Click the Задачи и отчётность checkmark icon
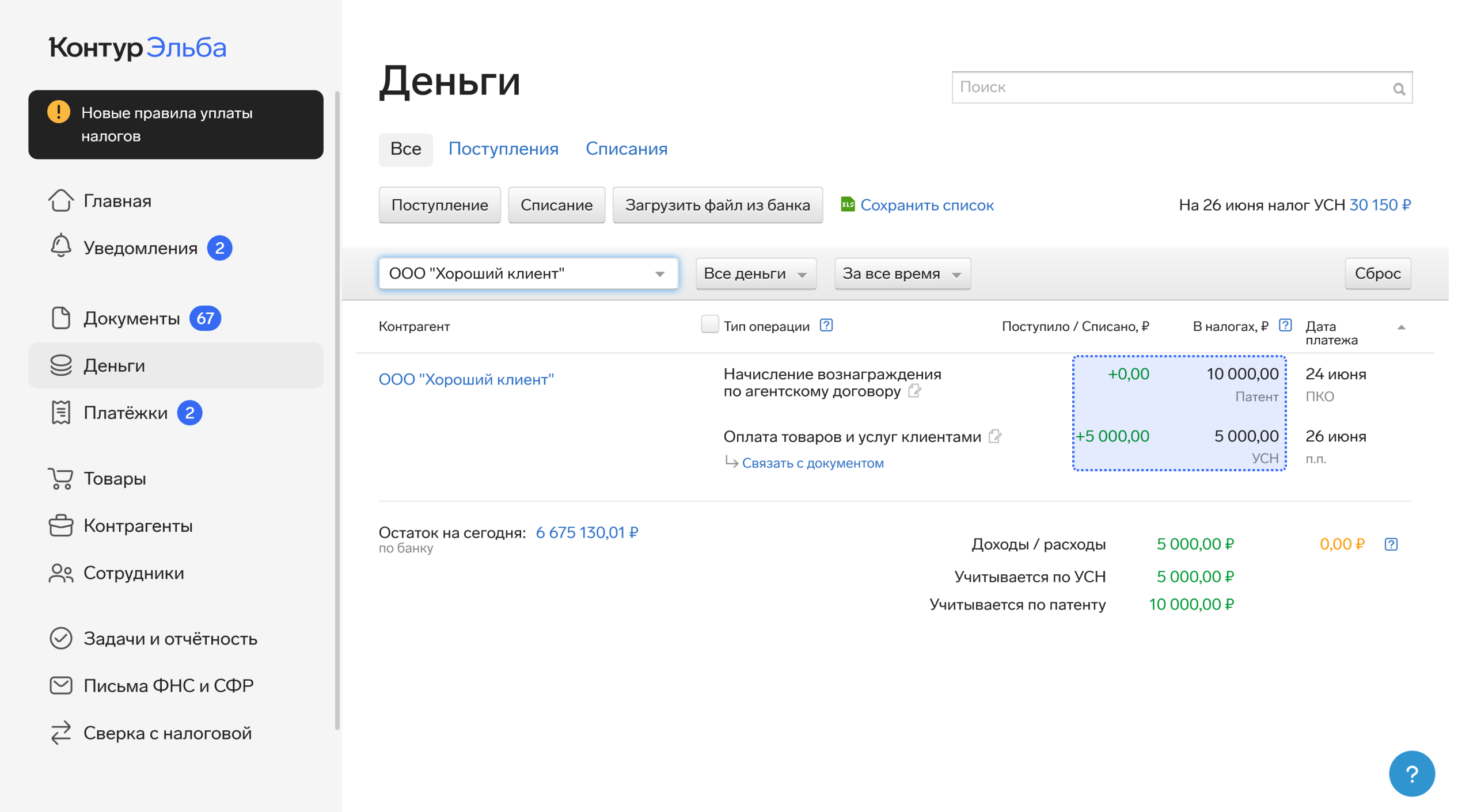 [x=60, y=638]
